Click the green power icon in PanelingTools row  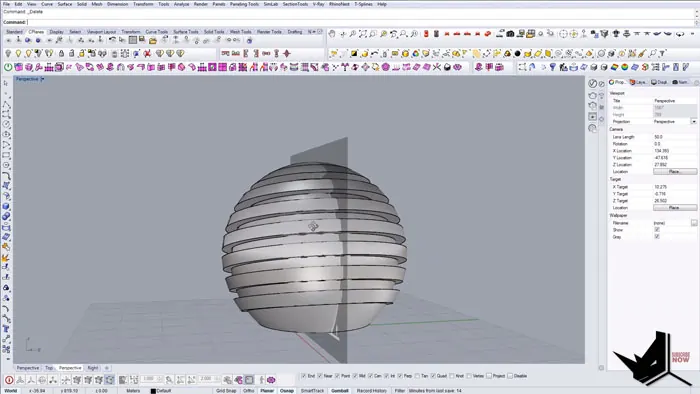click(x=8, y=67)
